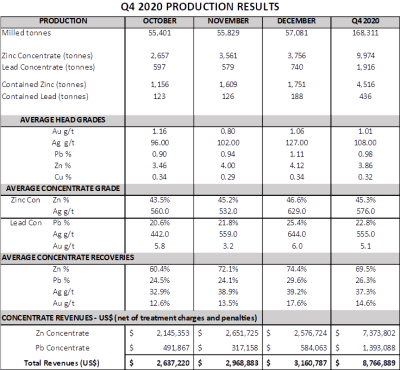Select November Zinc Con Zn % 45.2%
The height and width of the screenshot is (370, 400).
[x=228, y=200]
